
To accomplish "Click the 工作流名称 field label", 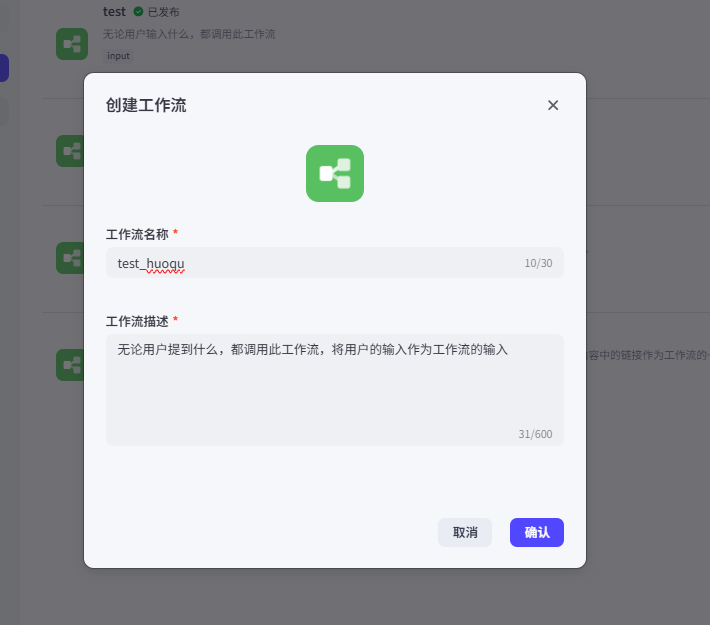I will point(137,233).
